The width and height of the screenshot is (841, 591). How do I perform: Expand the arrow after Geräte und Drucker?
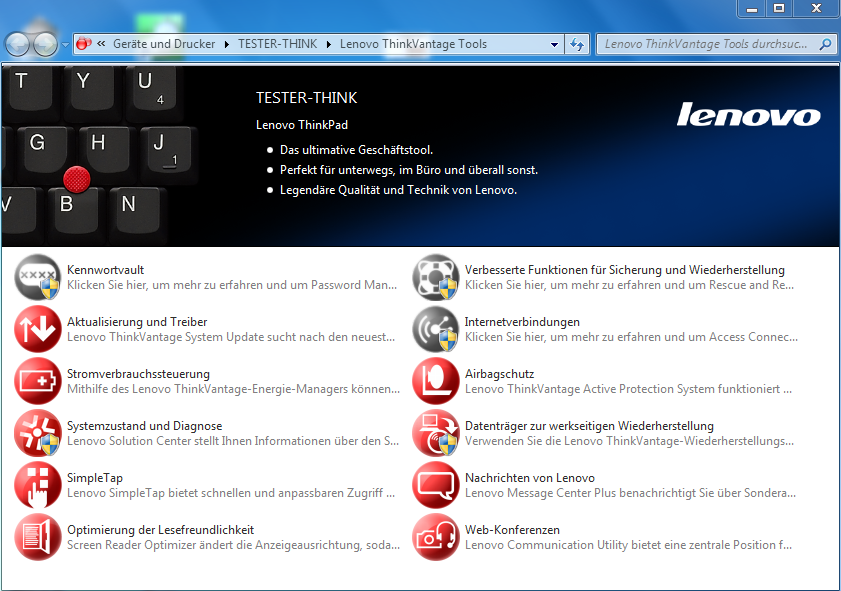click(226, 44)
